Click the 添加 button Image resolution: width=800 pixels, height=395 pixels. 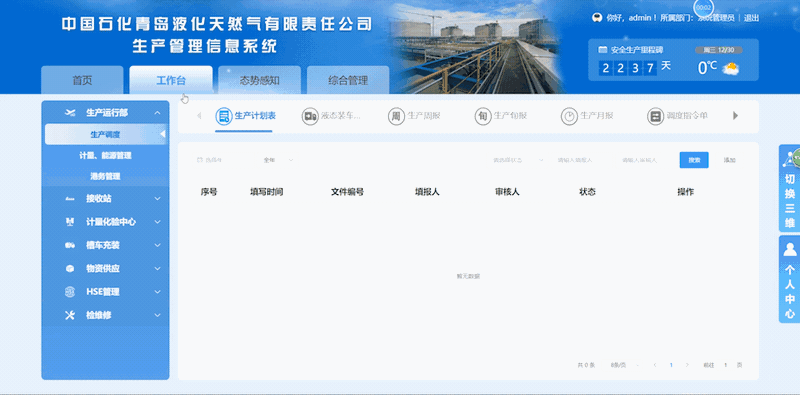(x=730, y=160)
